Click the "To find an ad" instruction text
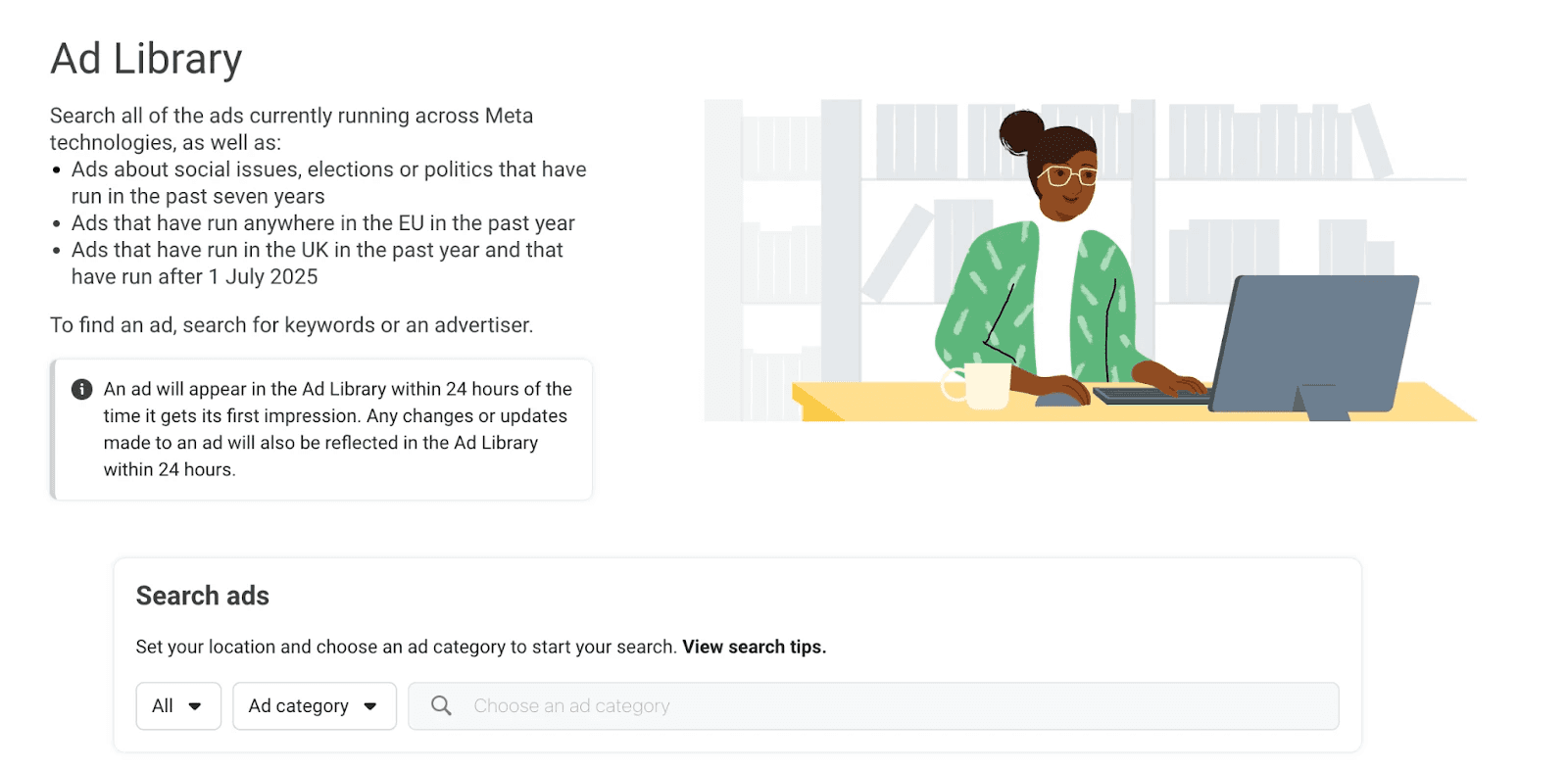The image size is (1568, 769). [291, 324]
